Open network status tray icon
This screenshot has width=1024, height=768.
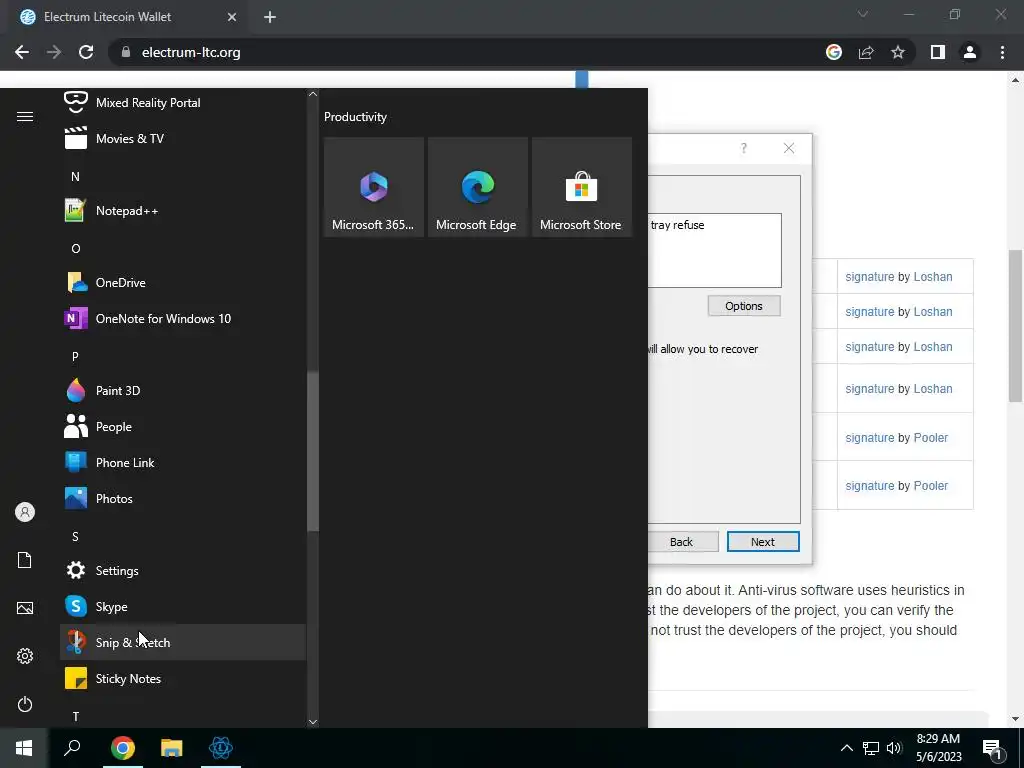(x=871, y=748)
